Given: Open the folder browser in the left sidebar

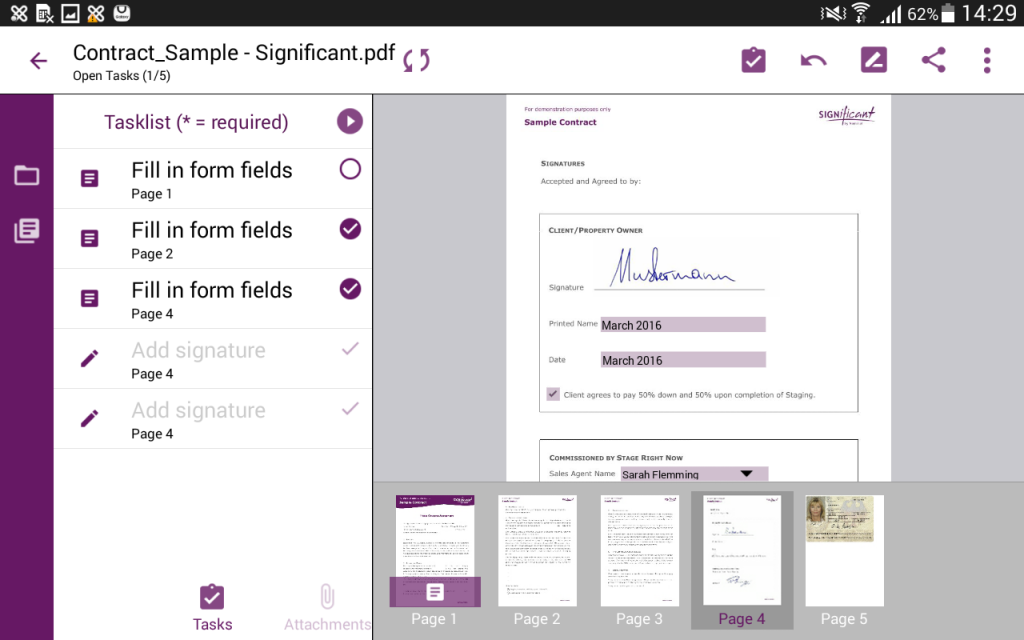Looking at the screenshot, I should [x=26, y=175].
